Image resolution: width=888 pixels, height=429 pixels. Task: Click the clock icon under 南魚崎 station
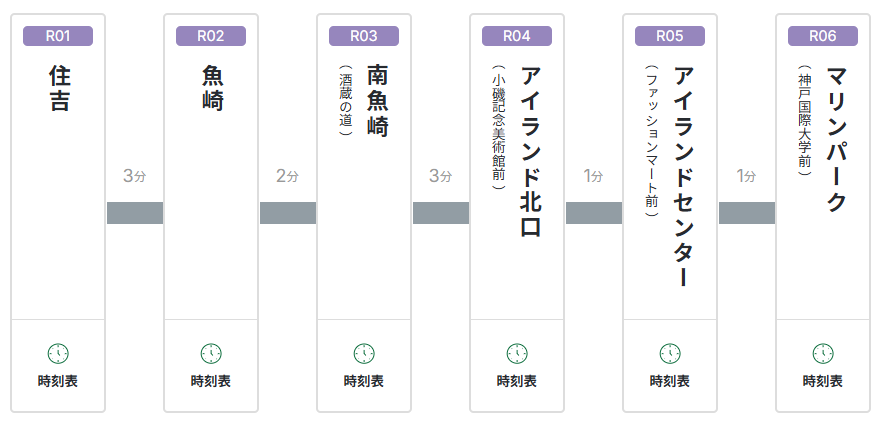point(364,353)
